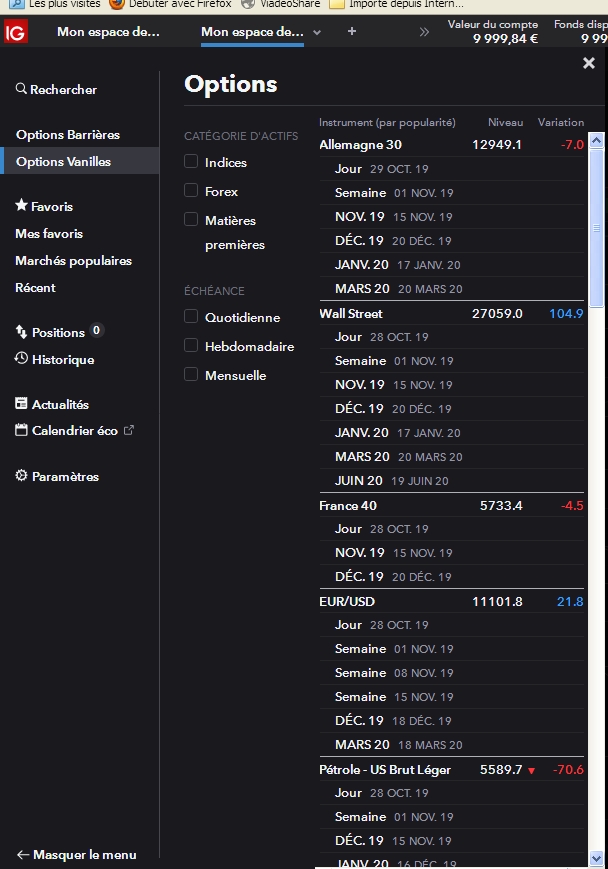Screen dimensions: 608x869
Task: Click the scrollbar up arrow in options list
Action: point(596,141)
